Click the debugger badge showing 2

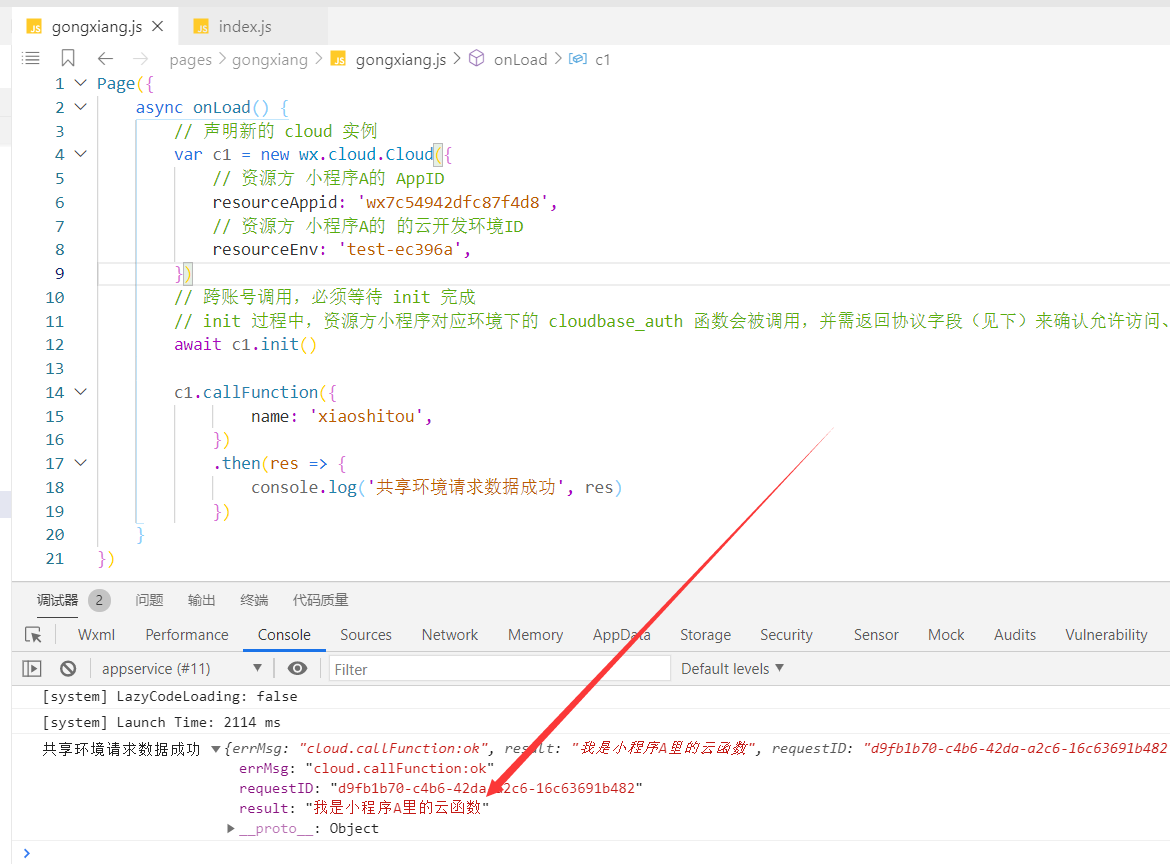99,600
